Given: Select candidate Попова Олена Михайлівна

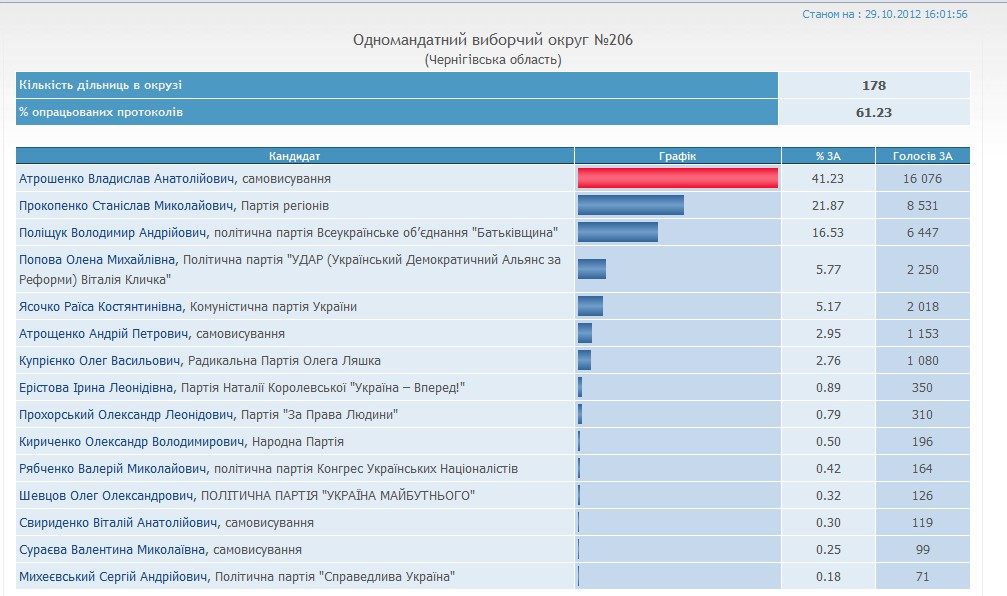Looking at the screenshot, I should tap(97, 260).
